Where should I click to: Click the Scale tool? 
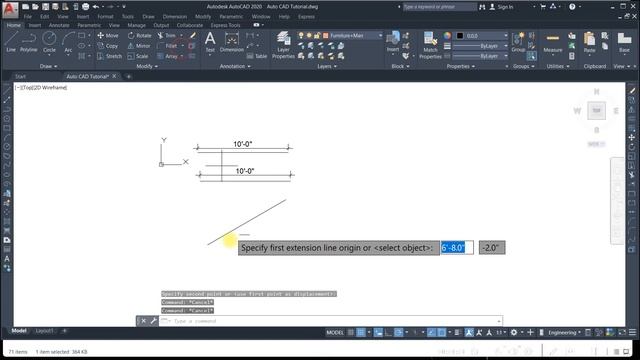pyautogui.click(x=138, y=56)
